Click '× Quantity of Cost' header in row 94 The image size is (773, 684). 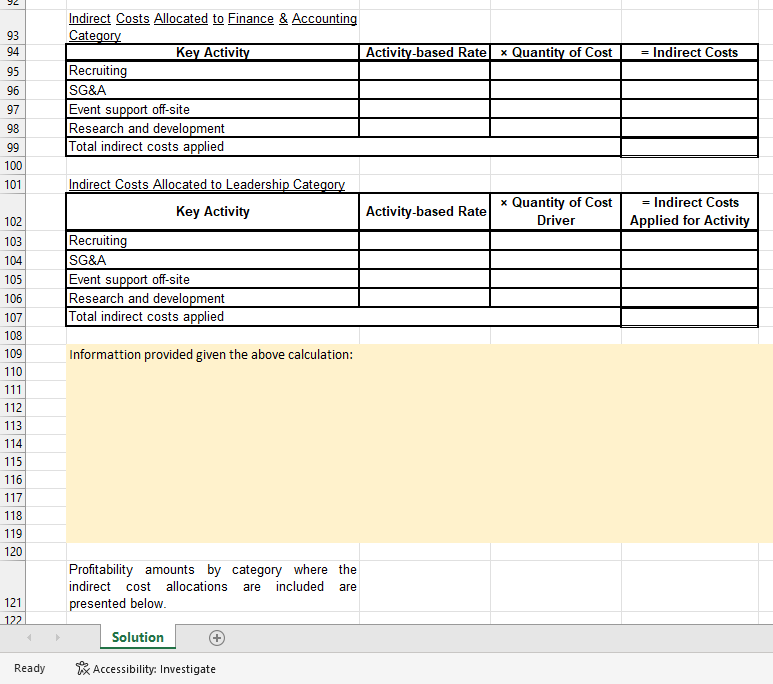click(556, 52)
